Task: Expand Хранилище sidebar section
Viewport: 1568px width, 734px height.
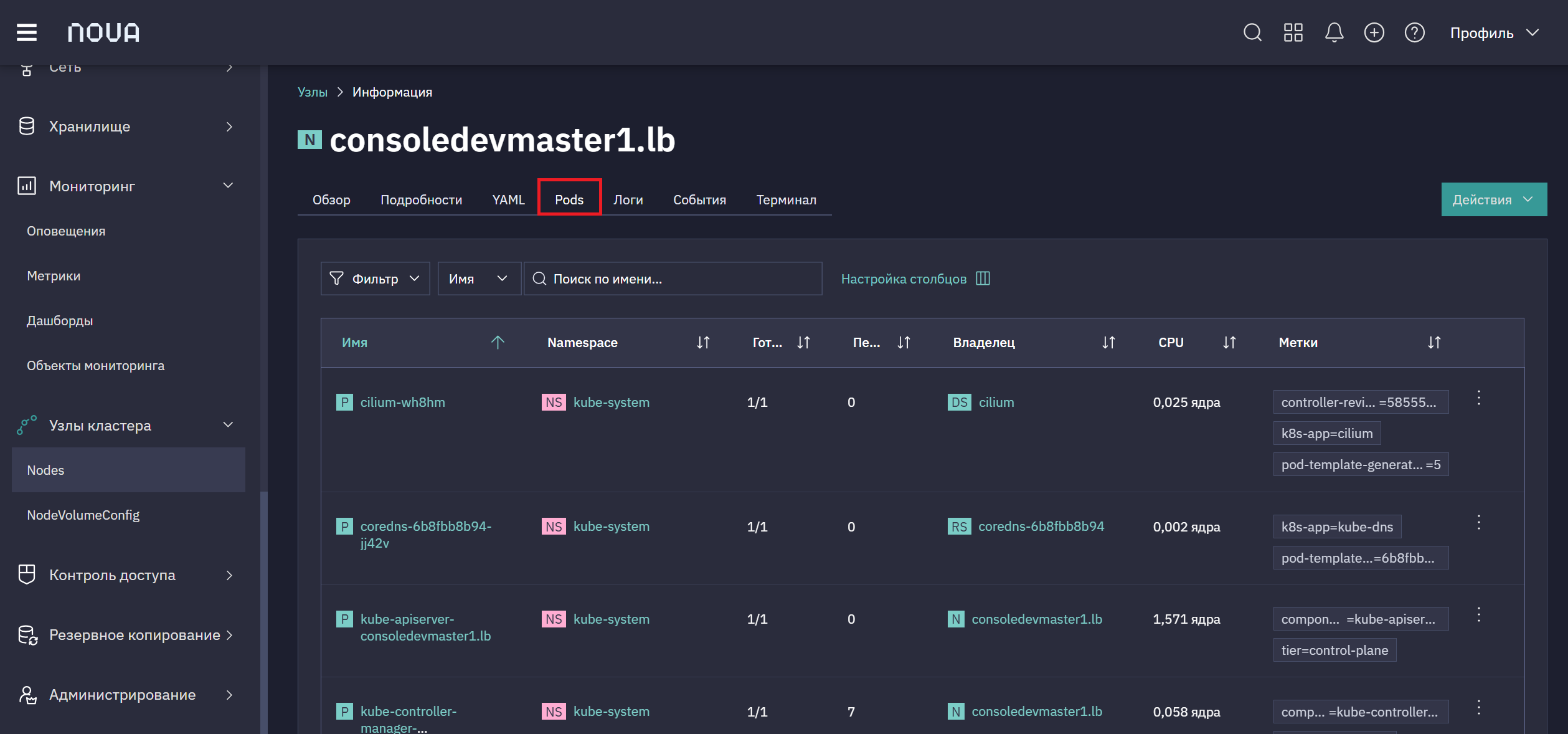Action: tap(128, 126)
